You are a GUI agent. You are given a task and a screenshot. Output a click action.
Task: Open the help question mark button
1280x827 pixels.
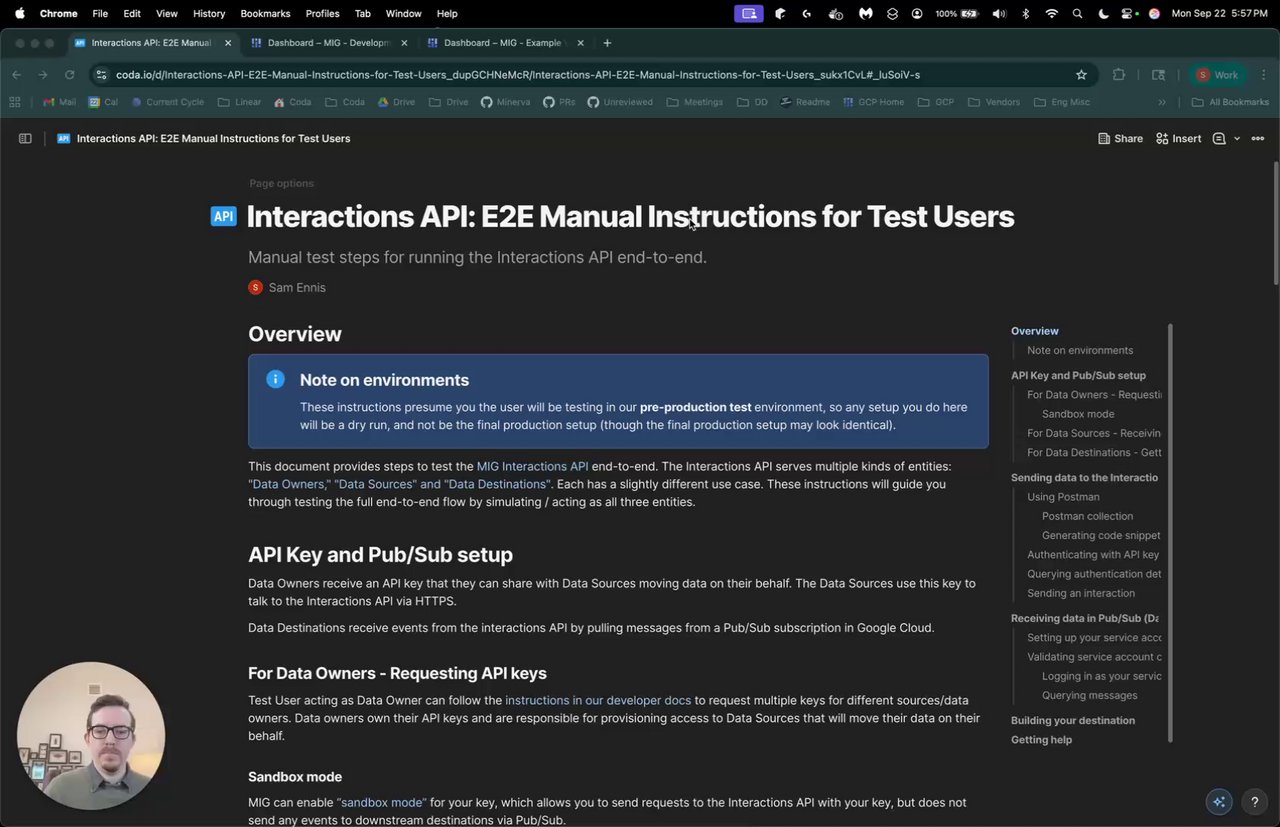[1255, 802]
